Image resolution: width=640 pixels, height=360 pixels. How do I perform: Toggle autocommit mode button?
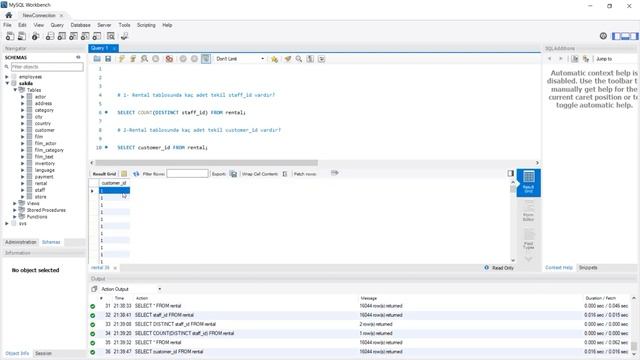click(206, 59)
